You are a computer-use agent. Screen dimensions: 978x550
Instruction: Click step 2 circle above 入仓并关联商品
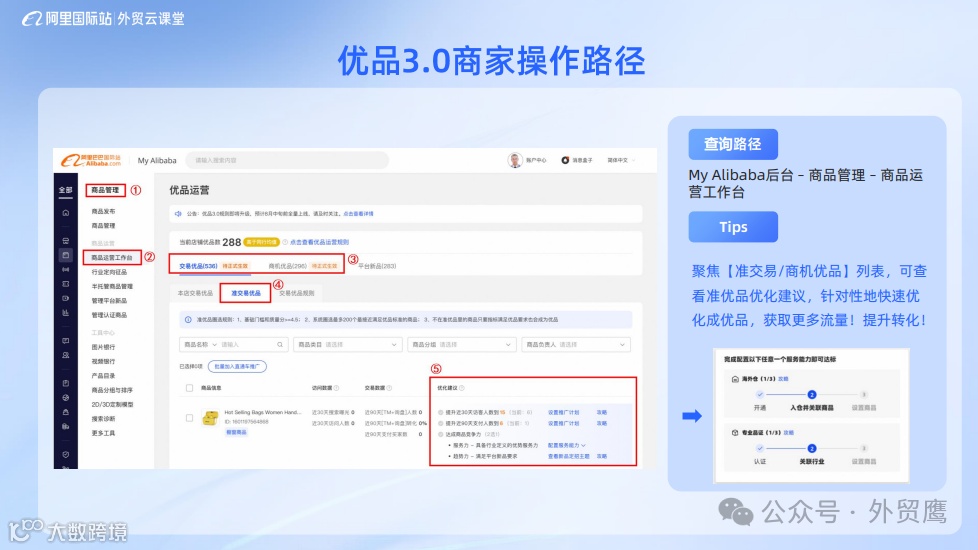[x=811, y=394]
